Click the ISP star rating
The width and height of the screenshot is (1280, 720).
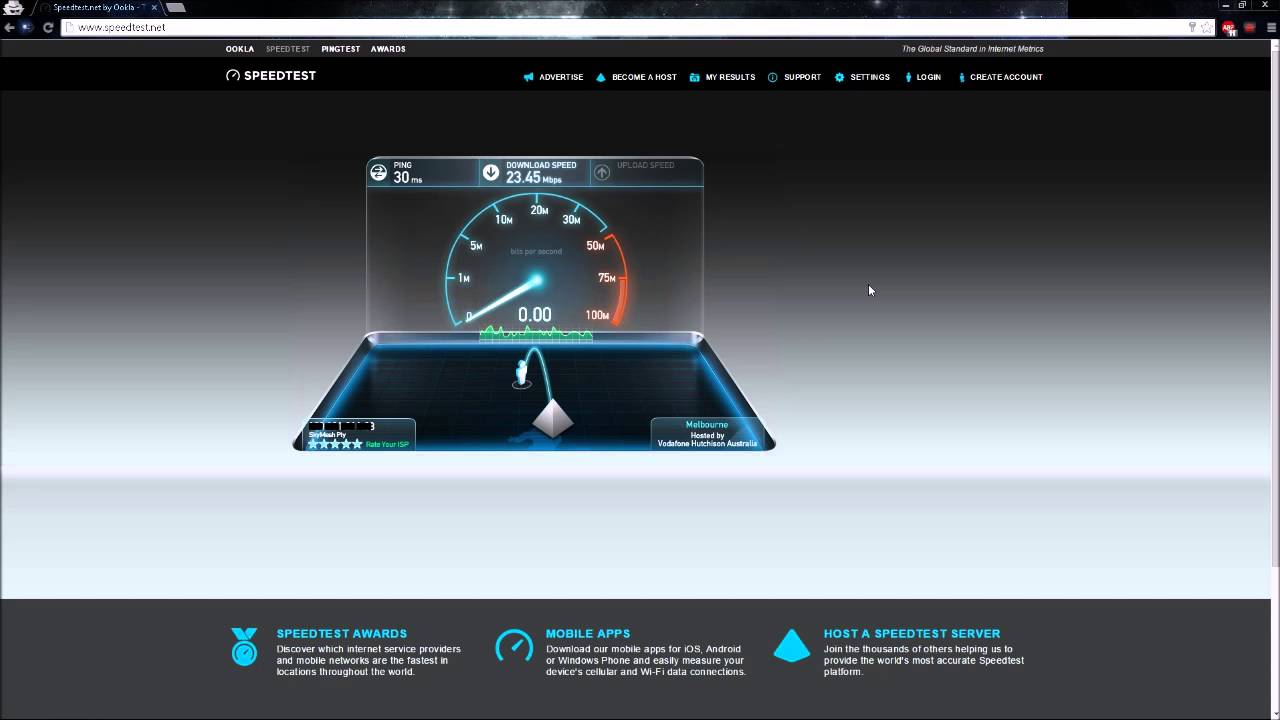click(335, 444)
